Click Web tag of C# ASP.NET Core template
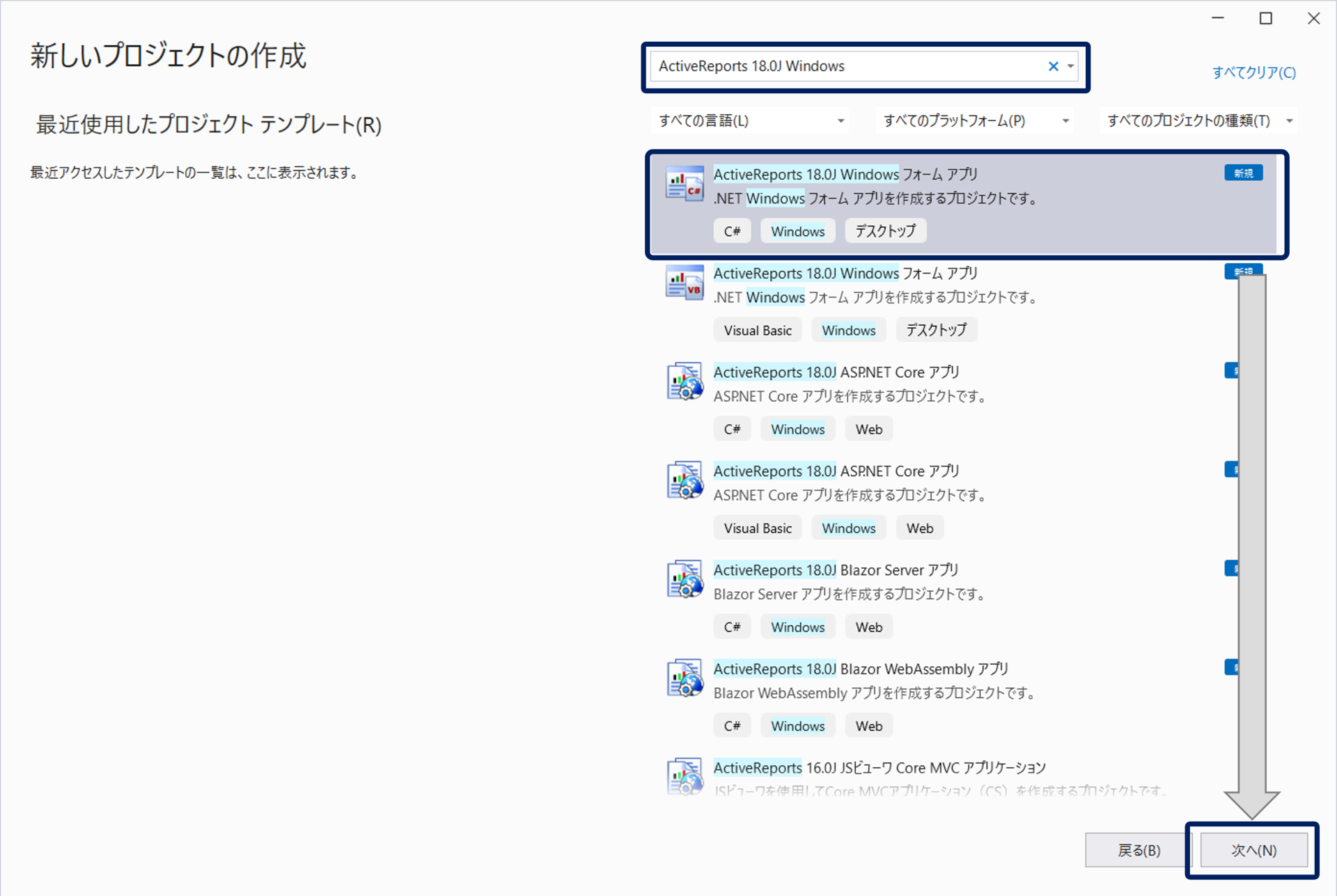This screenshot has width=1337, height=896. pos(868,429)
